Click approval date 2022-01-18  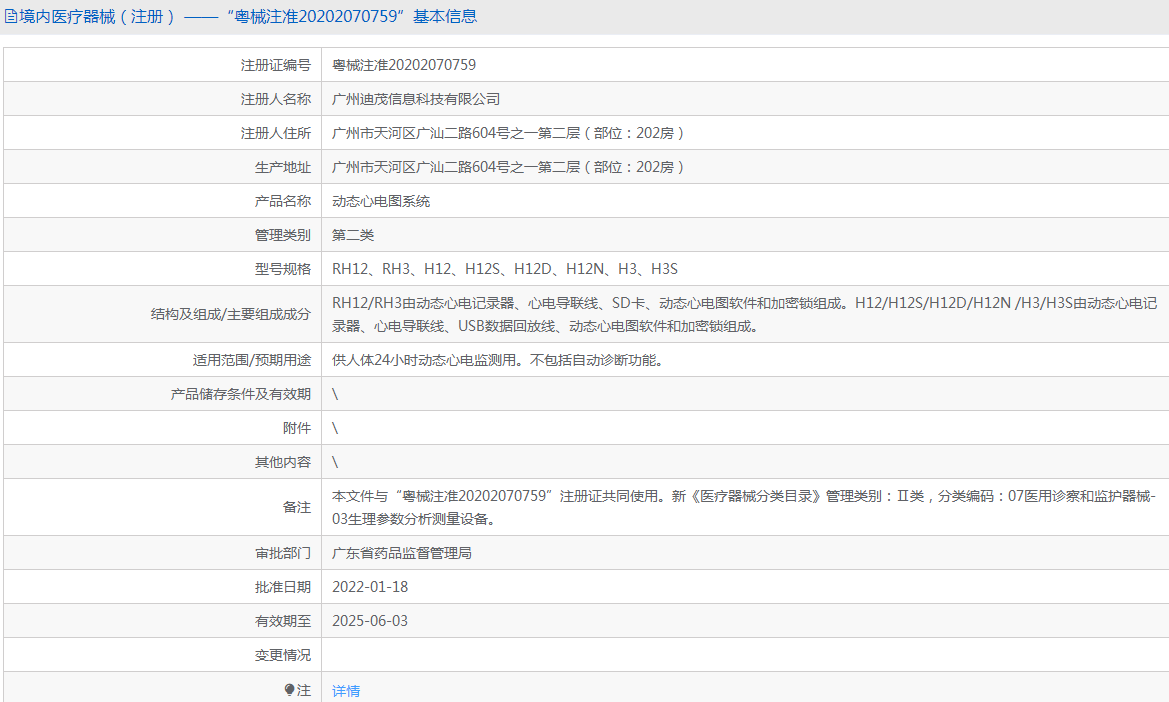tap(371, 586)
